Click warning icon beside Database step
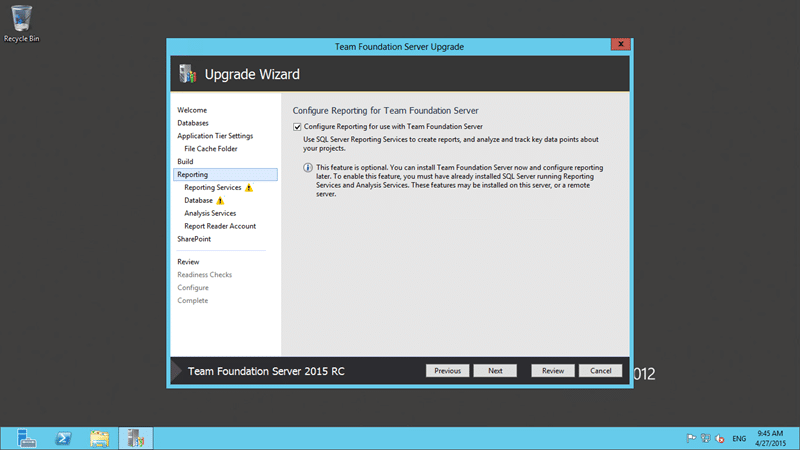Image resolution: width=800 pixels, height=450 pixels. click(220, 201)
